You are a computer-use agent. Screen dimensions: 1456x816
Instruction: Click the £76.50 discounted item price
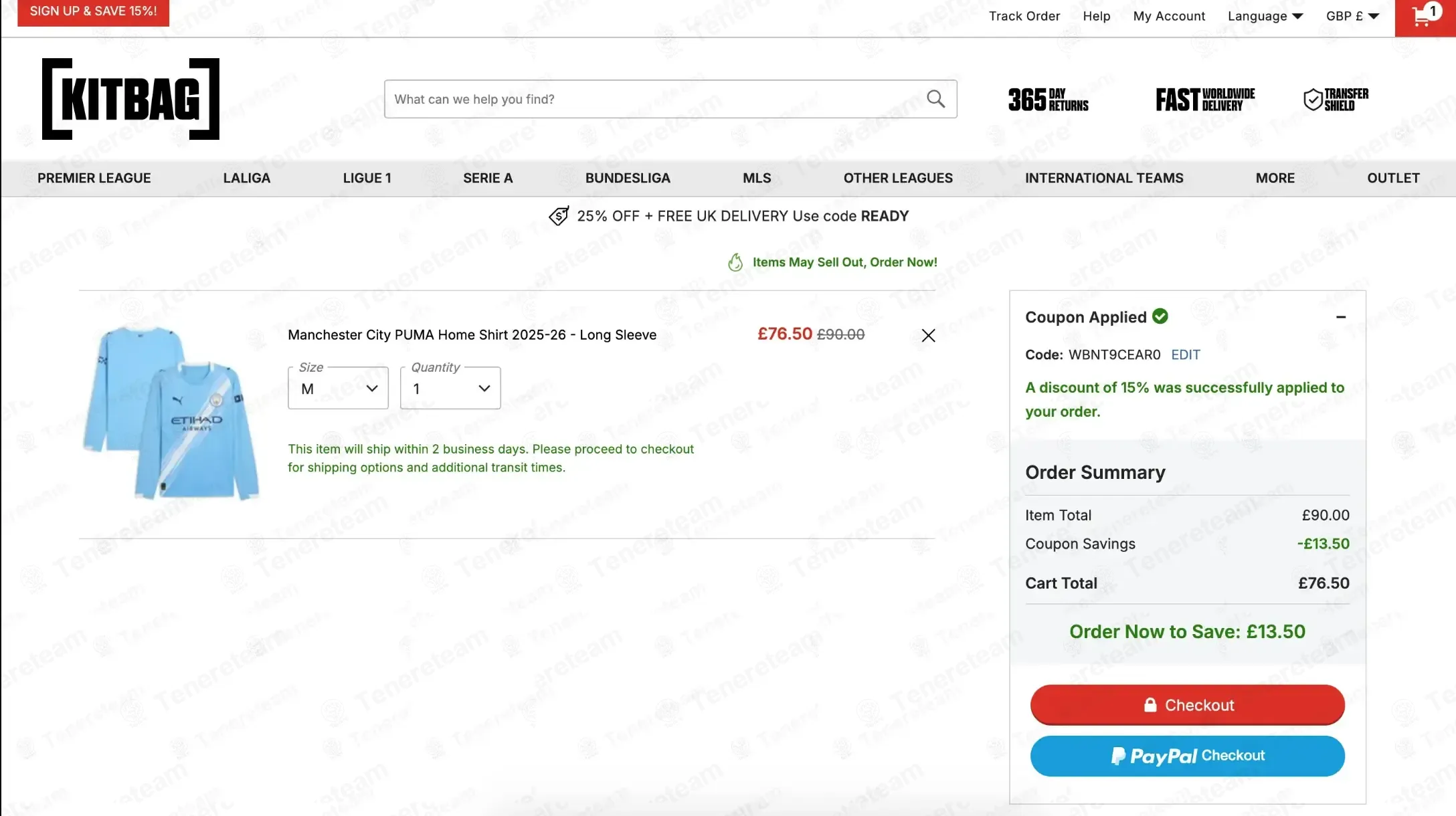pos(784,334)
